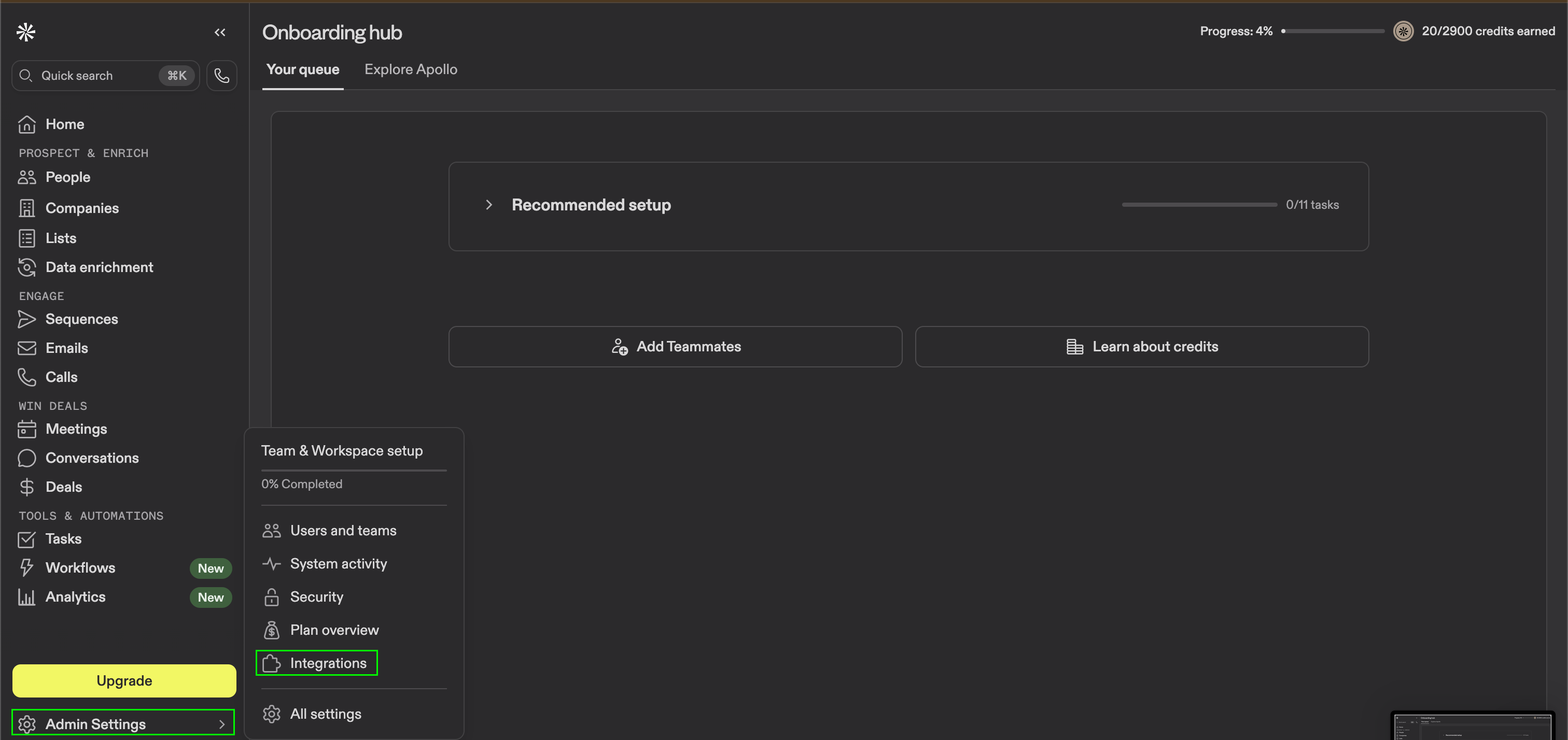The height and width of the screenshot is (740, 1568).
Task: Expand Admin Settings chevron
Action: 221,724
